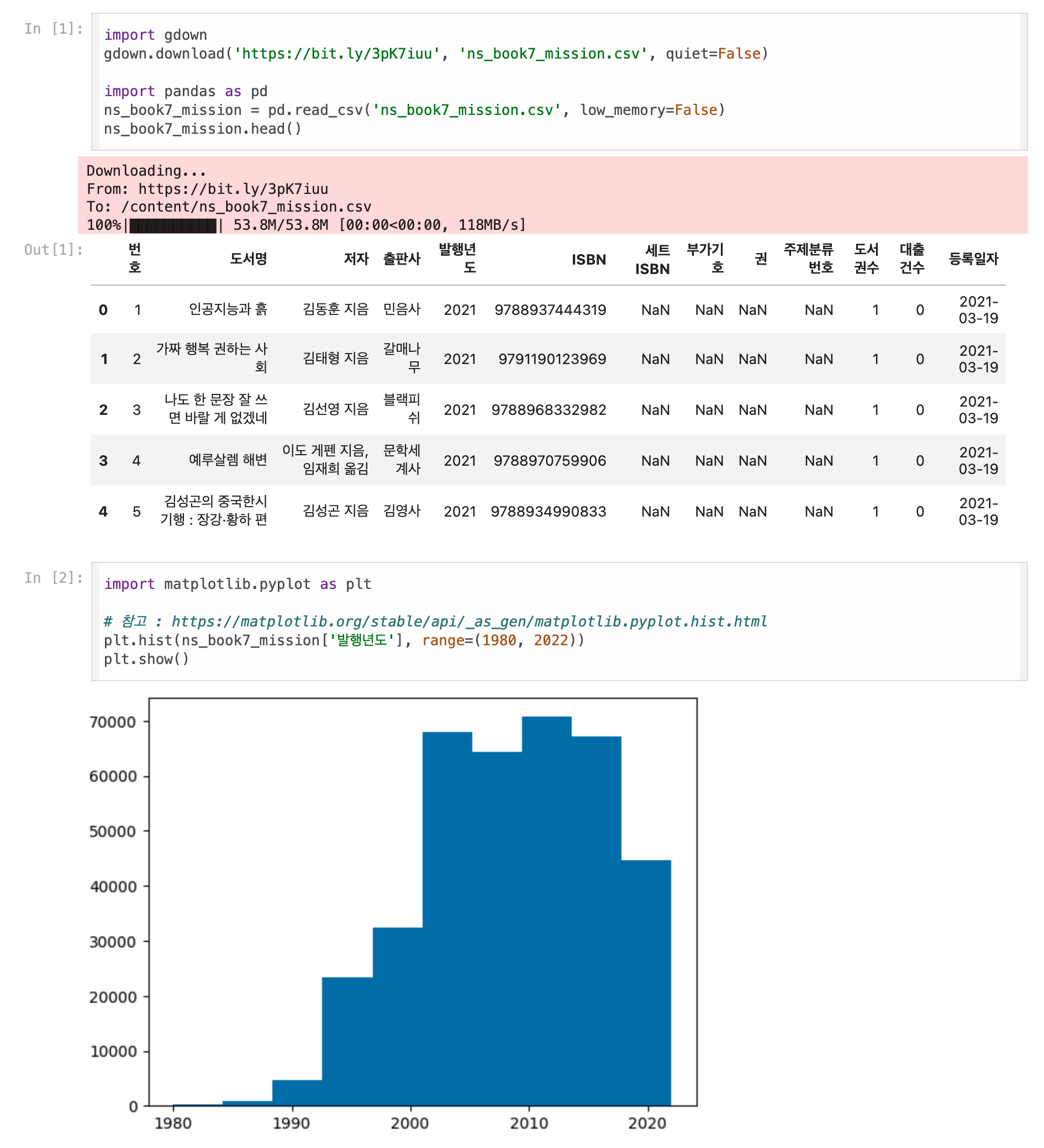Click the 'To: /content/ns_book7_mission.csv' output line

pyautogui.click(x=229, y=206)
